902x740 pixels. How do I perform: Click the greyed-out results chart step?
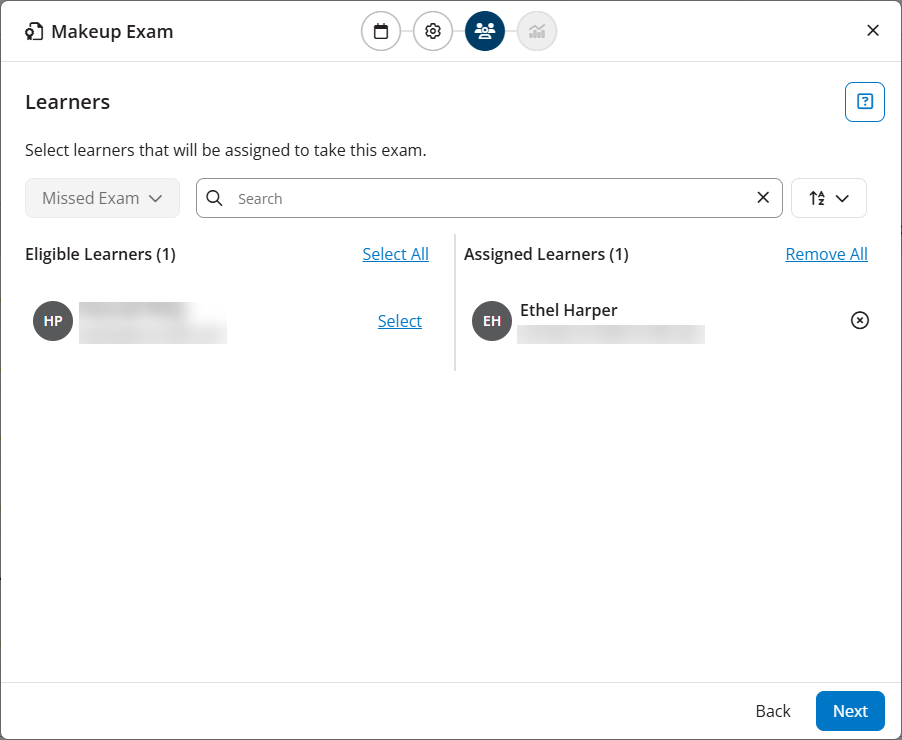click(x=537, y=31)
